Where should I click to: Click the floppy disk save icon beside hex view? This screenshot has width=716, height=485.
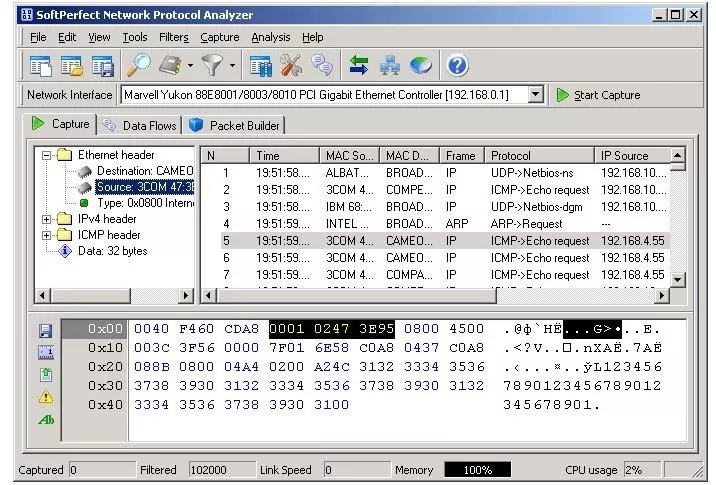[46, 330]
